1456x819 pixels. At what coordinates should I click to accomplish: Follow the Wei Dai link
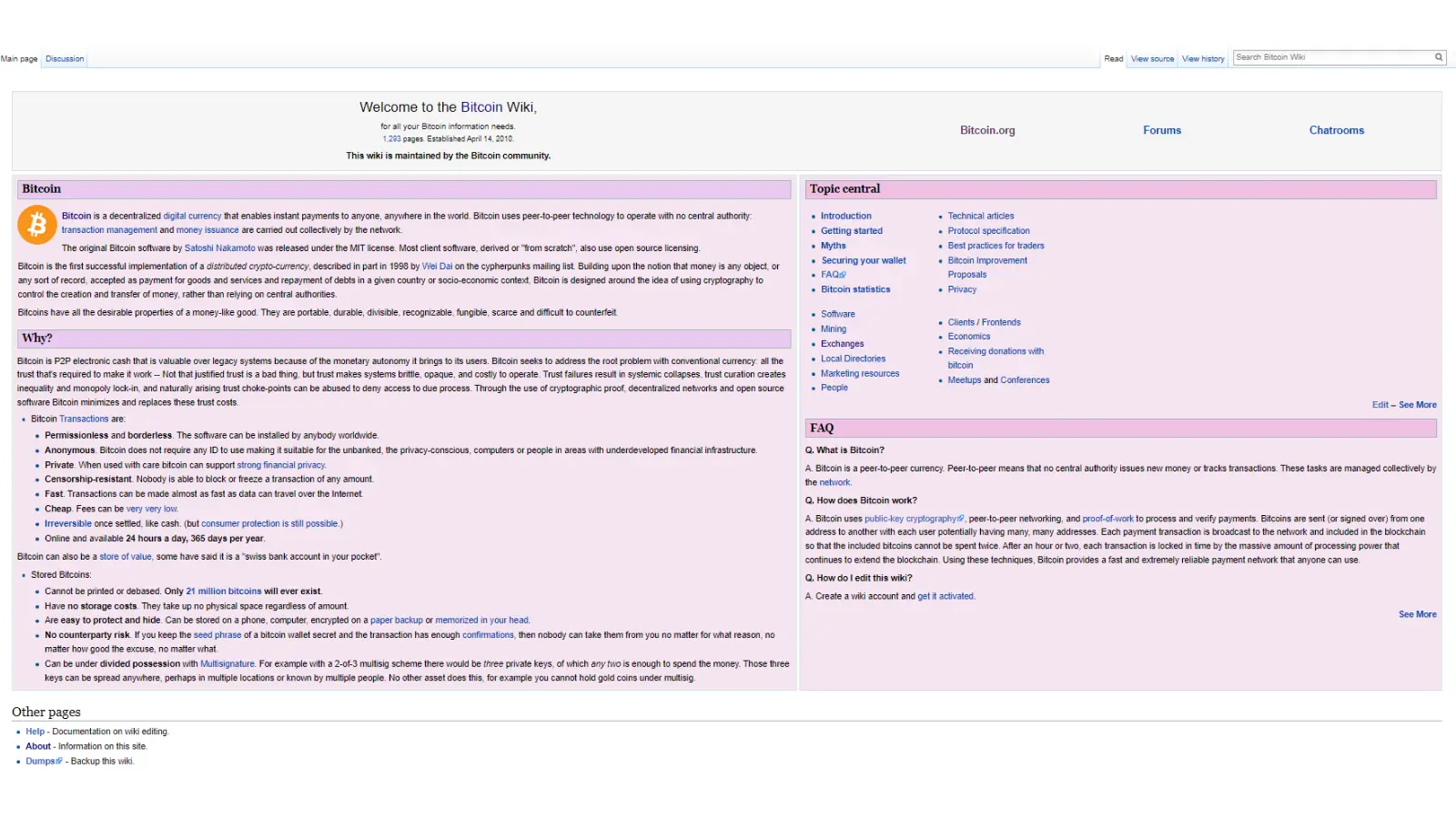[x=437, y=267]
